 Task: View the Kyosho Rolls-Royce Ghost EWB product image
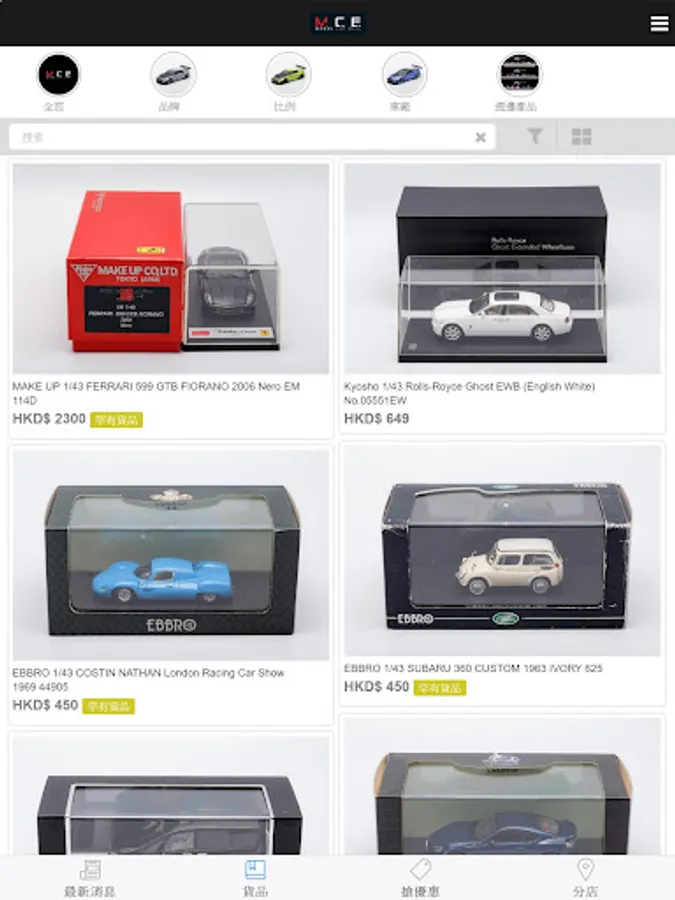(x=502, y=269)
